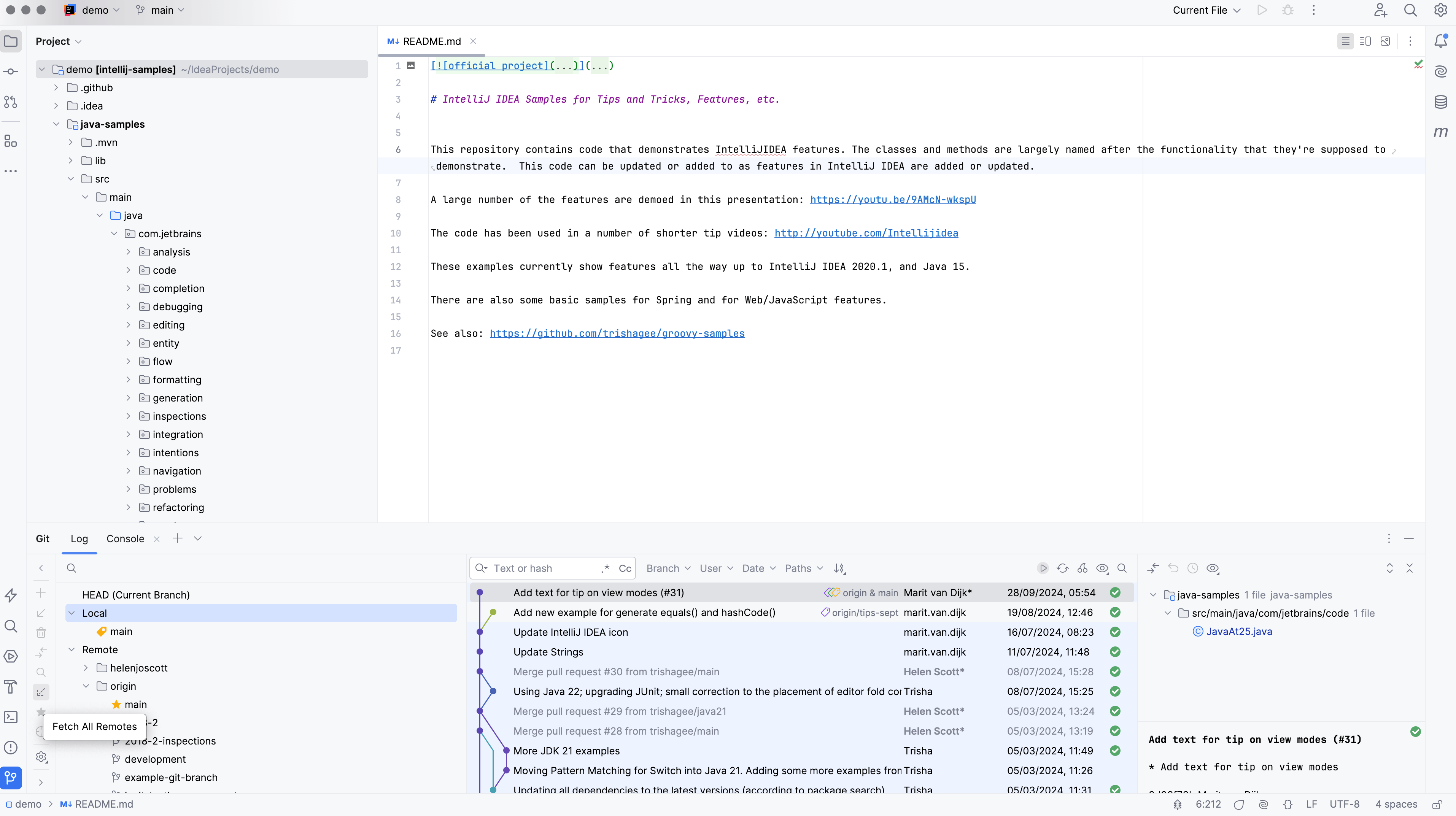The image size is (1456, 816).
Task: Toggle the Regex option in hash search
Action: (606, 568)
